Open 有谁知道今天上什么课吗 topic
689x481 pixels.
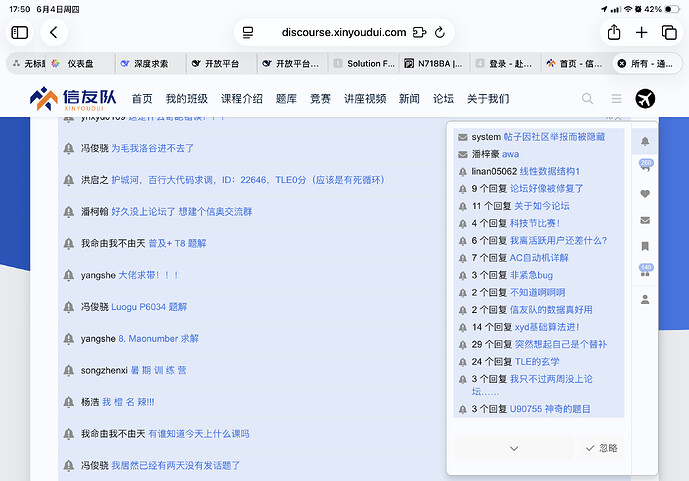pyautogui.click(x=199, y=434)
